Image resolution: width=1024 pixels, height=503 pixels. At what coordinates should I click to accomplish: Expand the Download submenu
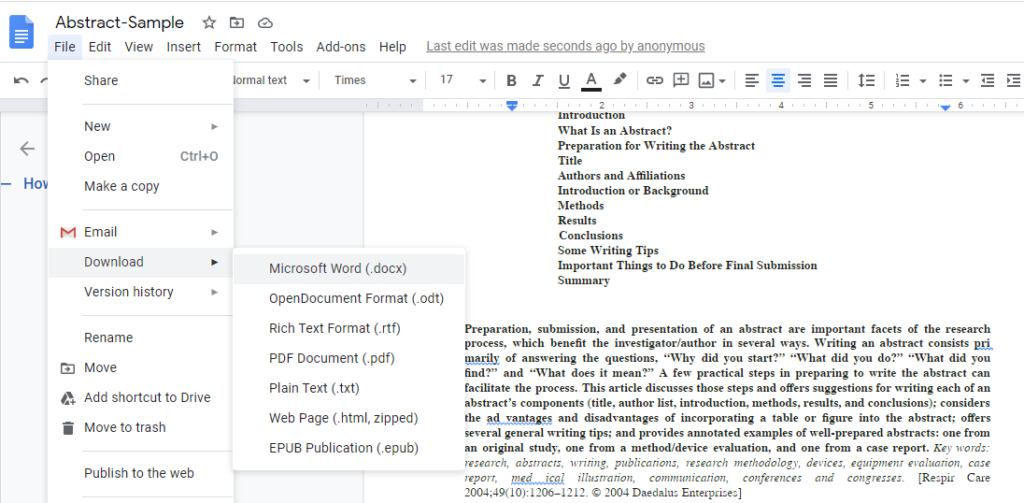(140, 262)
